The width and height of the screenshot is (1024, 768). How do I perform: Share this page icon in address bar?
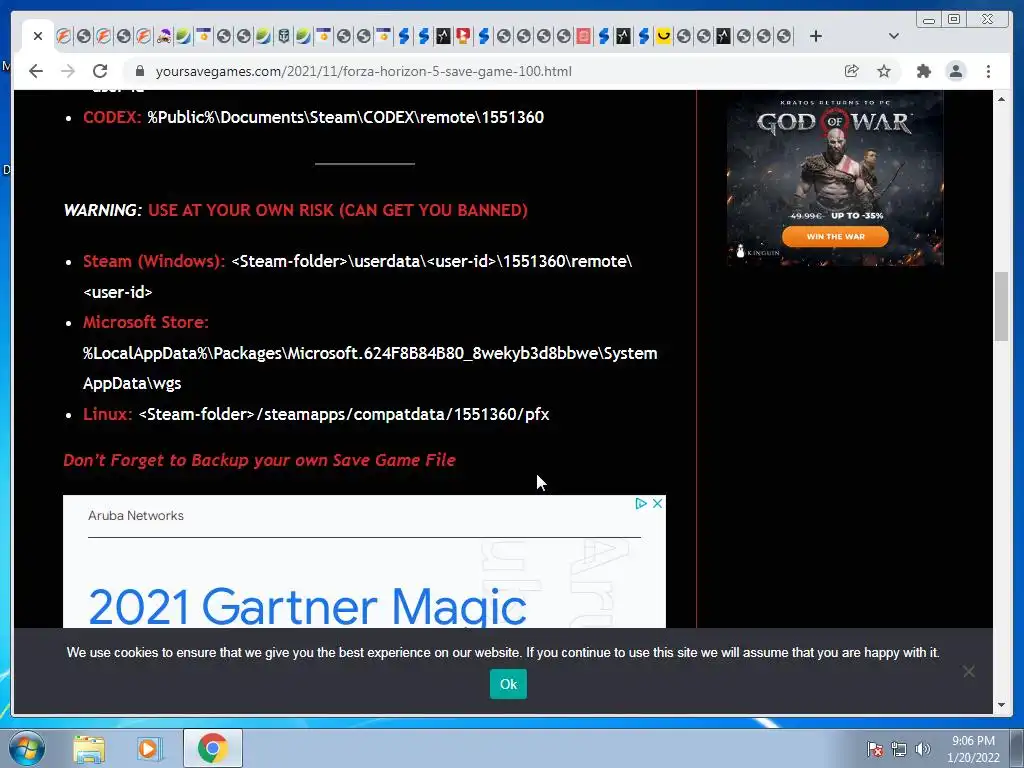pos(851,71)
